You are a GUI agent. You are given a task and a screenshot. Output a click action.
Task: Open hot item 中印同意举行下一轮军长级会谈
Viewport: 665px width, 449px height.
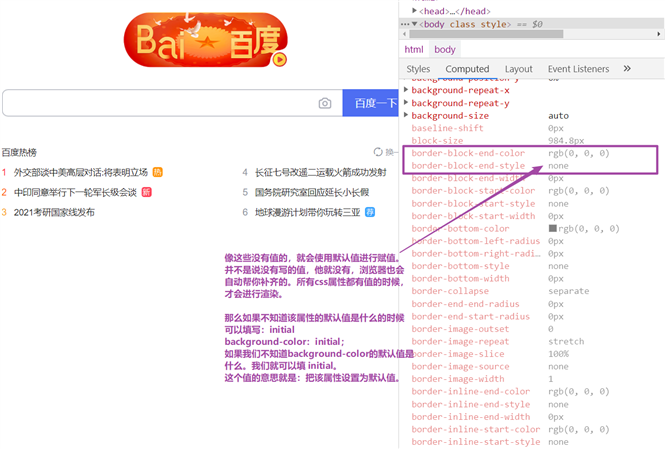(x=75, y=192)
